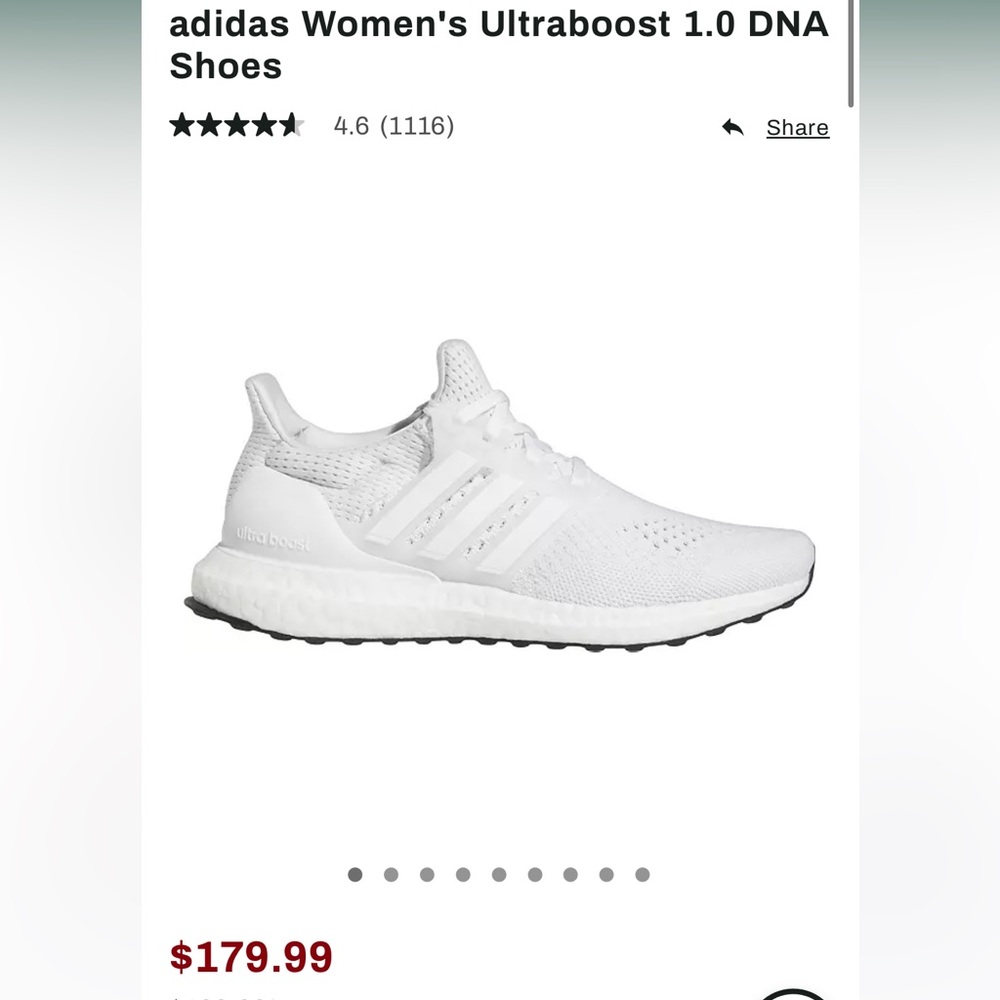This screenshot has width=1000, height=1000.
Task: Select the middle carousel dot
Action: tap(498, 874)
